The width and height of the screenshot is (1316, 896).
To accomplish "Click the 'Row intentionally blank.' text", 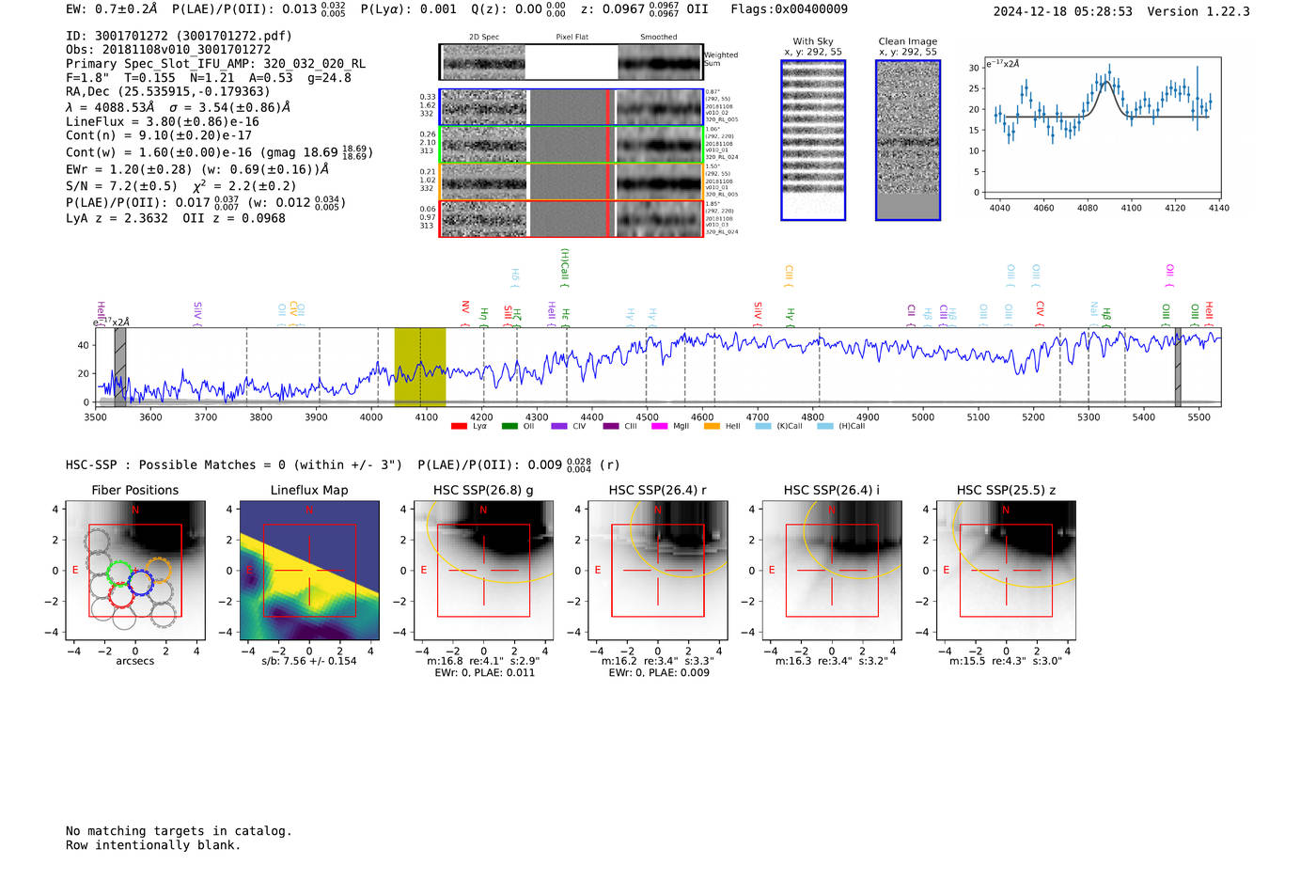I will point(153,845).
